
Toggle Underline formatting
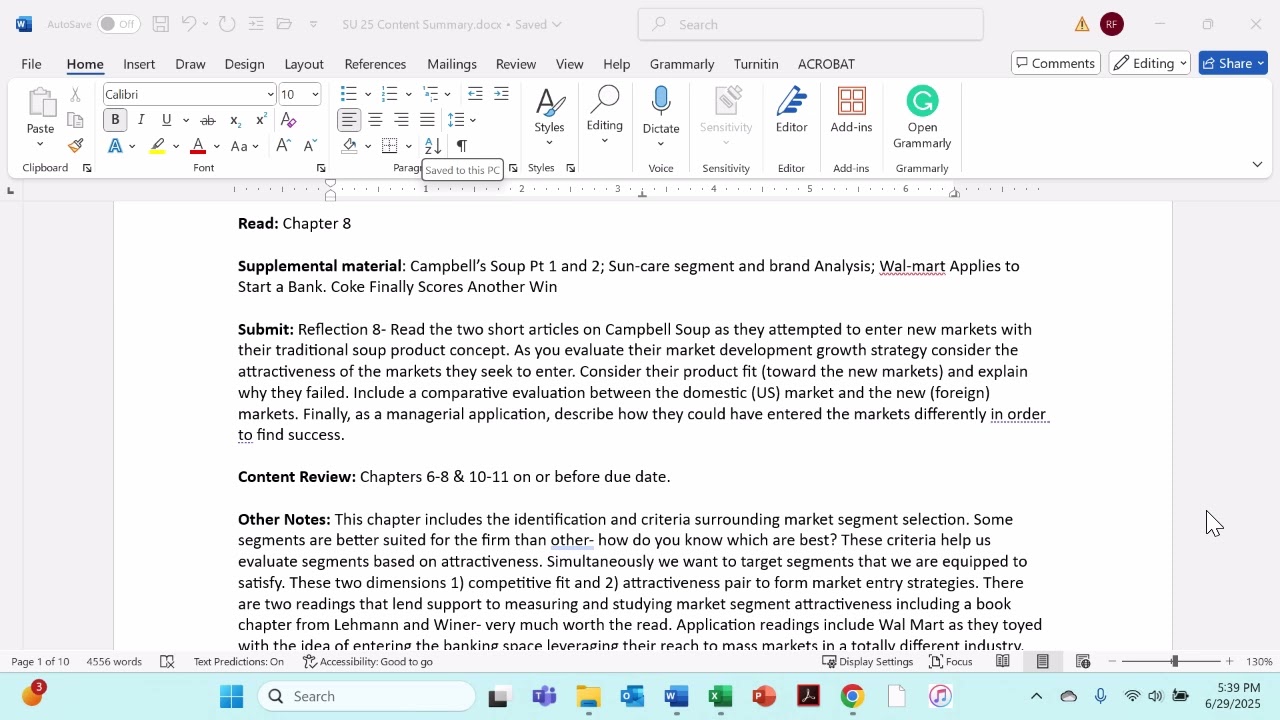click(x=167, y=120)
